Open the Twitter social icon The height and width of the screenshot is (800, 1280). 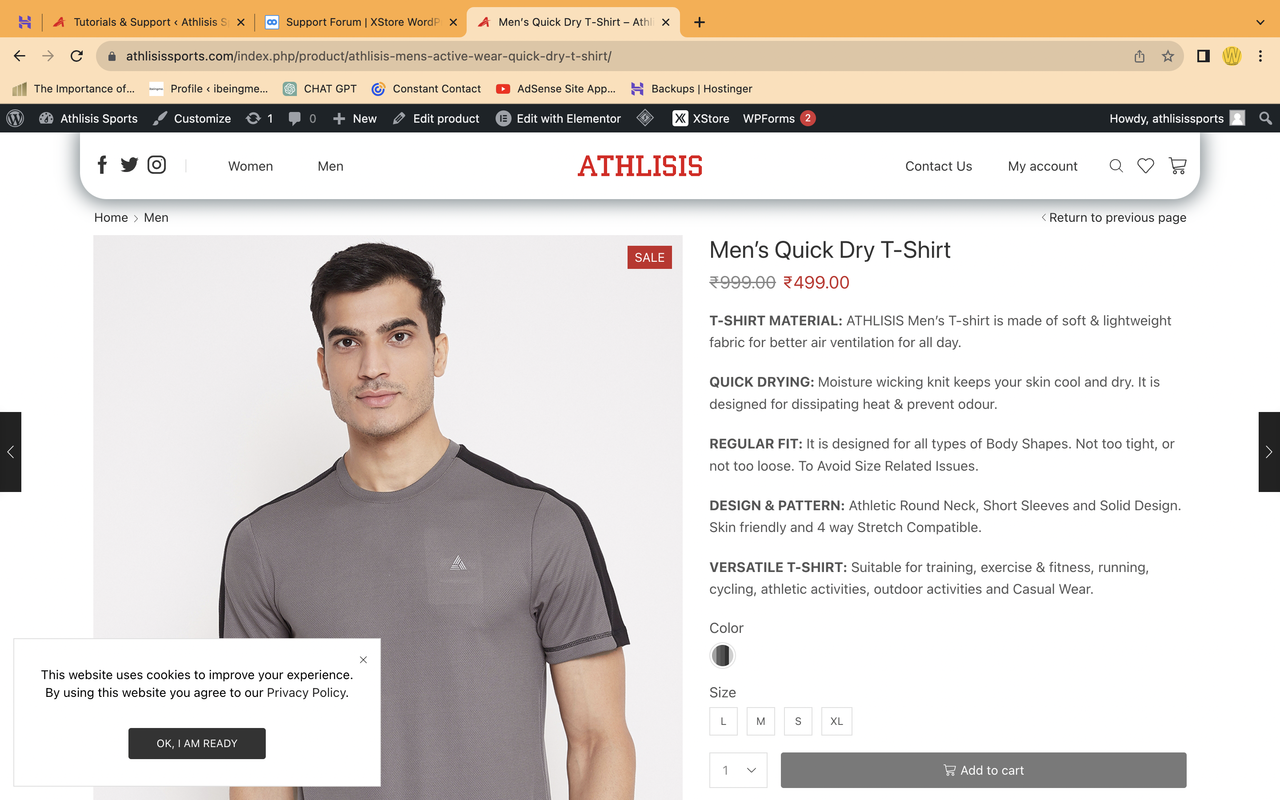[x=129, y=165]
